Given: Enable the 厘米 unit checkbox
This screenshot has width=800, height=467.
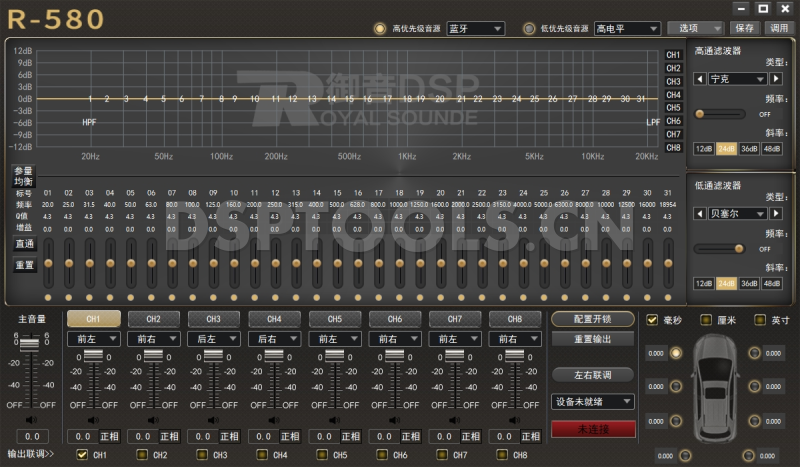Looking at the screenshot, I should coord(706,320).
